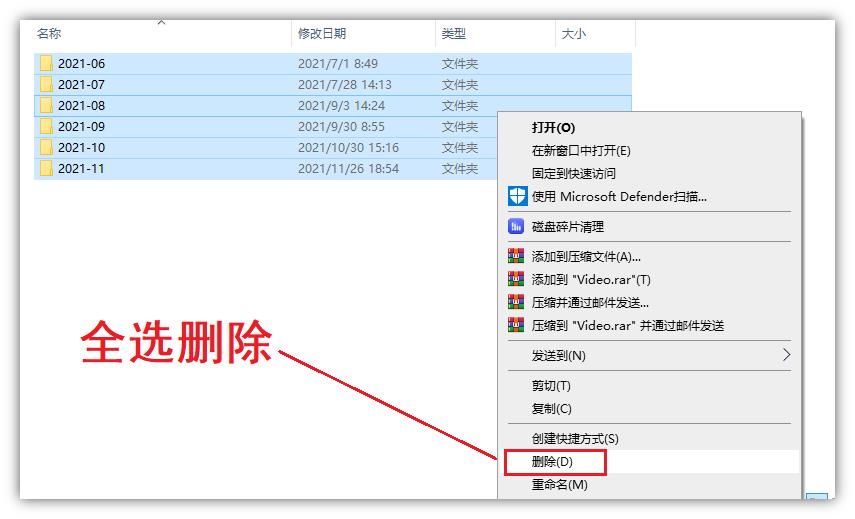Choose 固定到快速访问 in the menu
The width and height of the screenshot is (855, 519).
point(574,173)
